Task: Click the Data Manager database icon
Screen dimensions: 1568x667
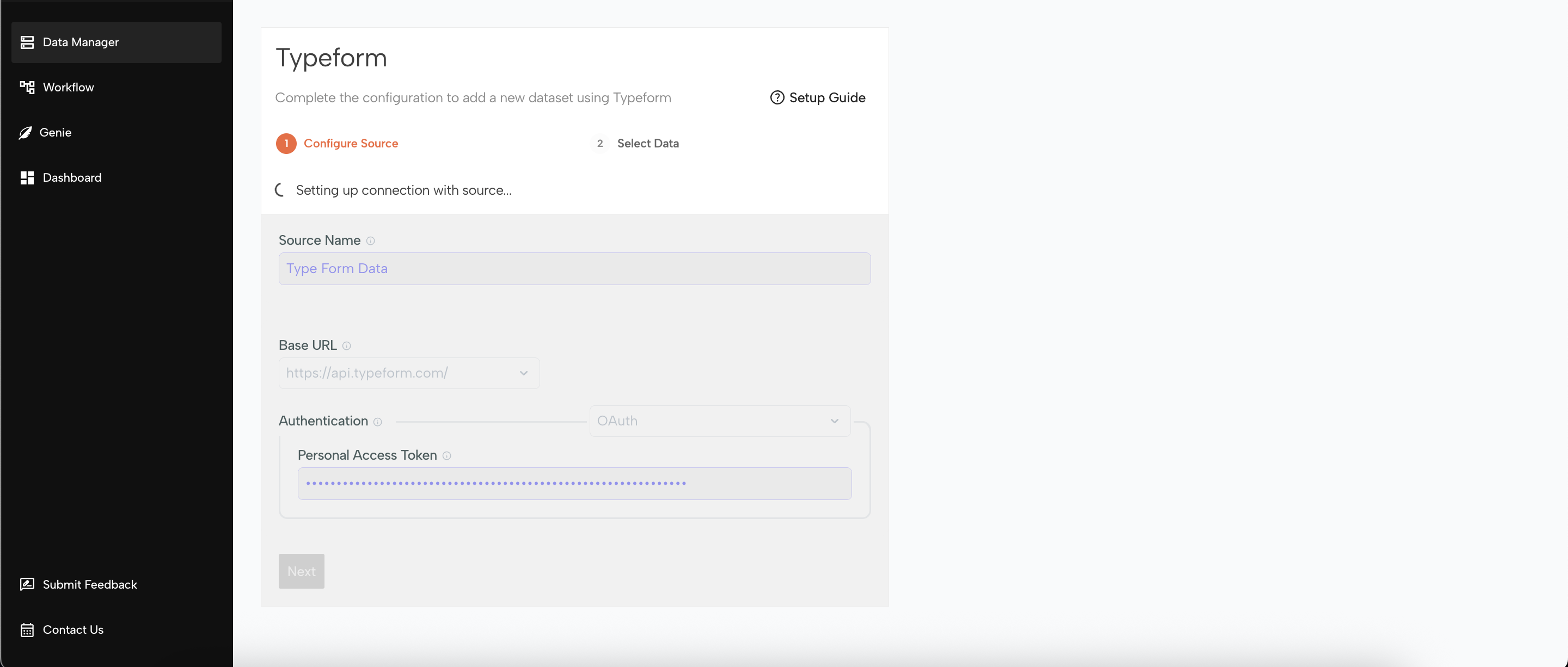Action: click(27, 42)
